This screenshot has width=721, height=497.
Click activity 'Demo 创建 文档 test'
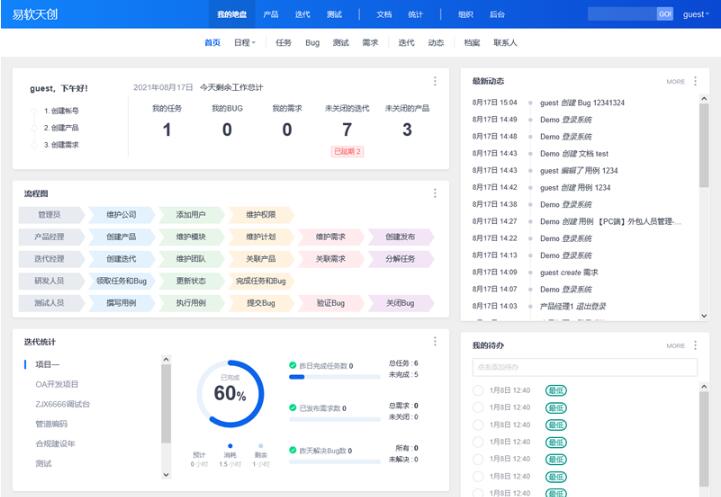(x=574, y=154)
